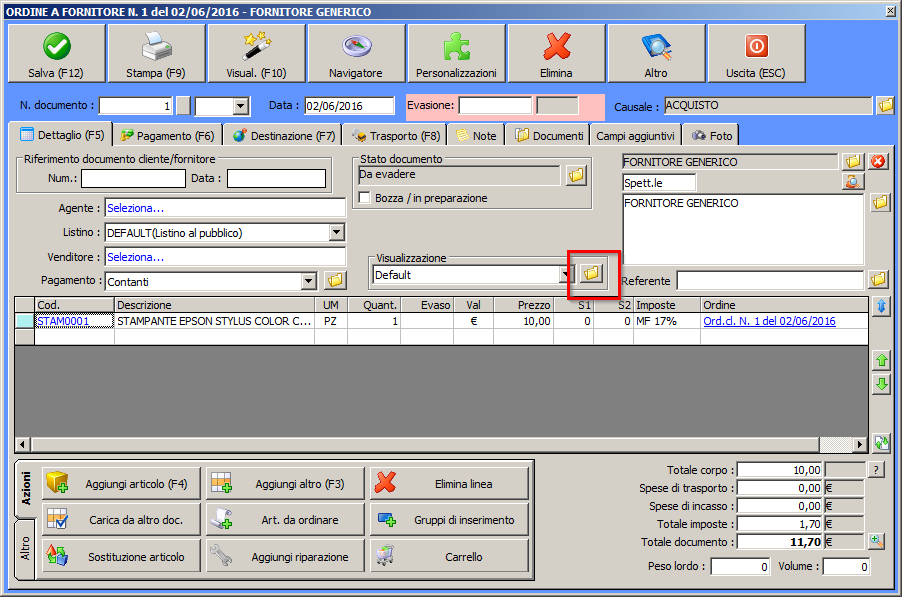Select the vertical Altro side tab
The image size is (902, 597).
26,549
